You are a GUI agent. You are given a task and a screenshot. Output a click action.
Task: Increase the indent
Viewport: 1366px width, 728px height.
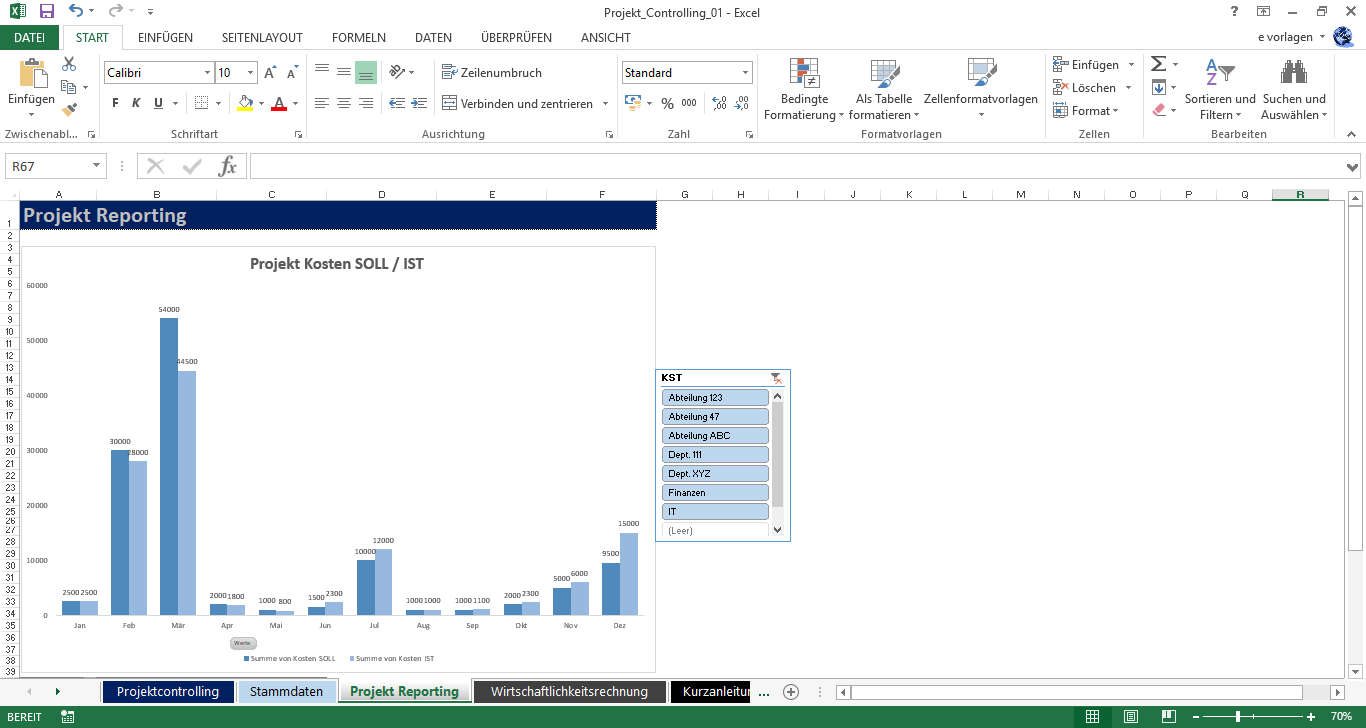tap(418, 103)
